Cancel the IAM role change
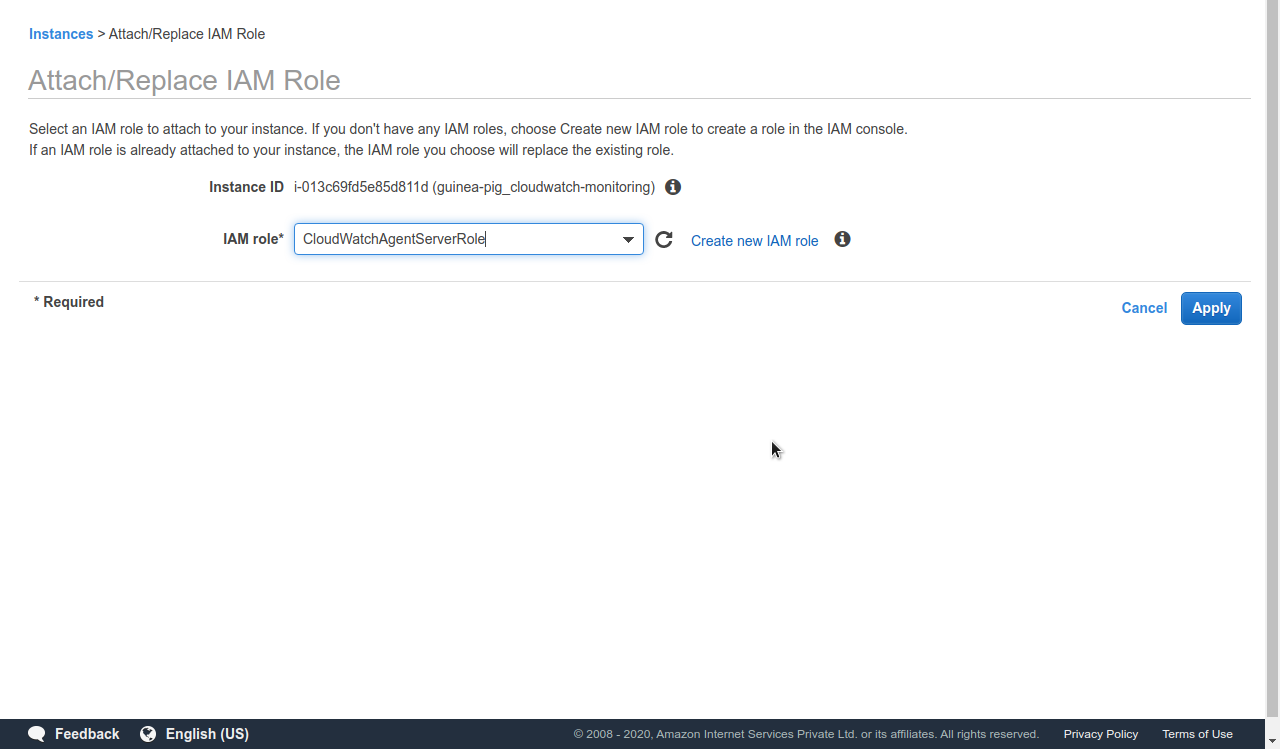This screenshot has width=1280, height=749. (1144, 308)
